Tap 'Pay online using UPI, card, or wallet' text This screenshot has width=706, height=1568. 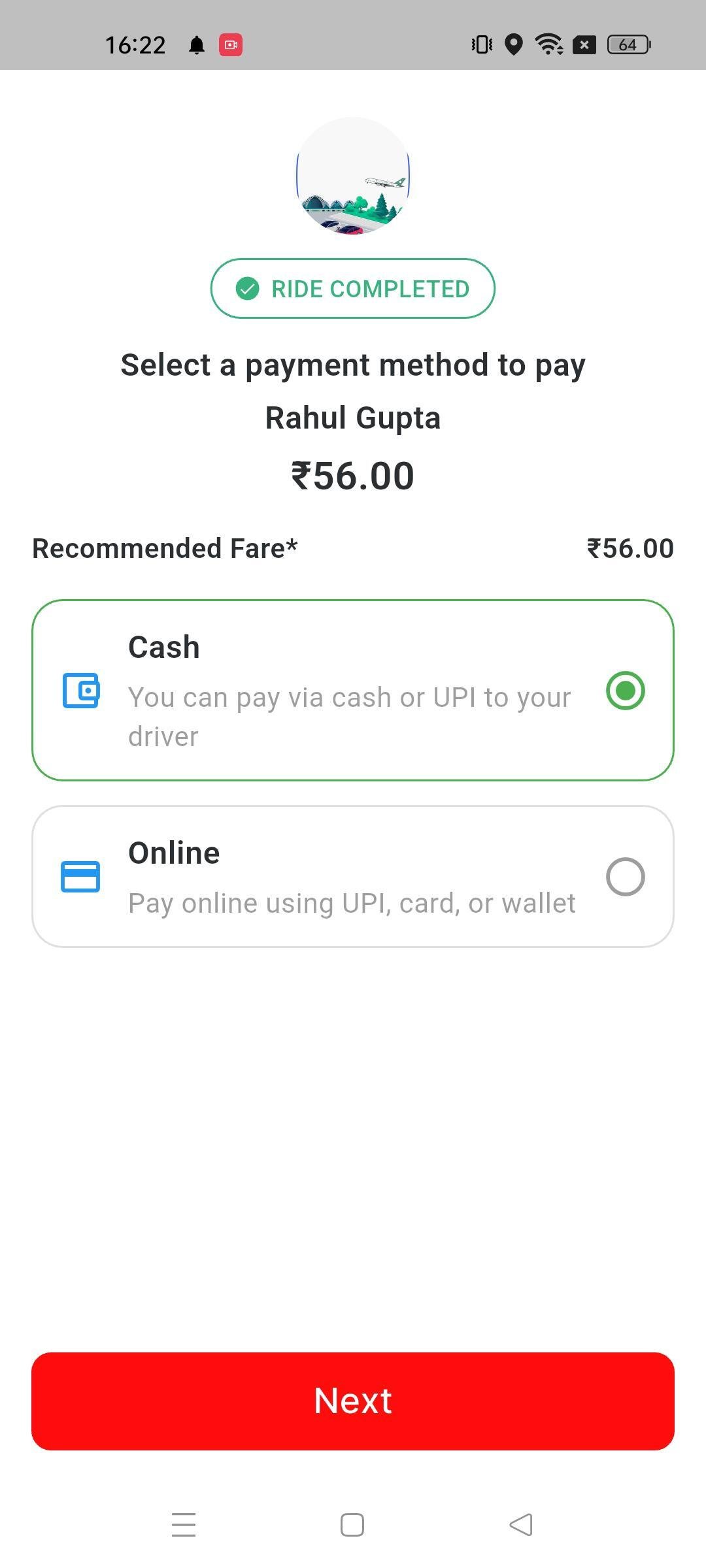(x=352, y=904)
